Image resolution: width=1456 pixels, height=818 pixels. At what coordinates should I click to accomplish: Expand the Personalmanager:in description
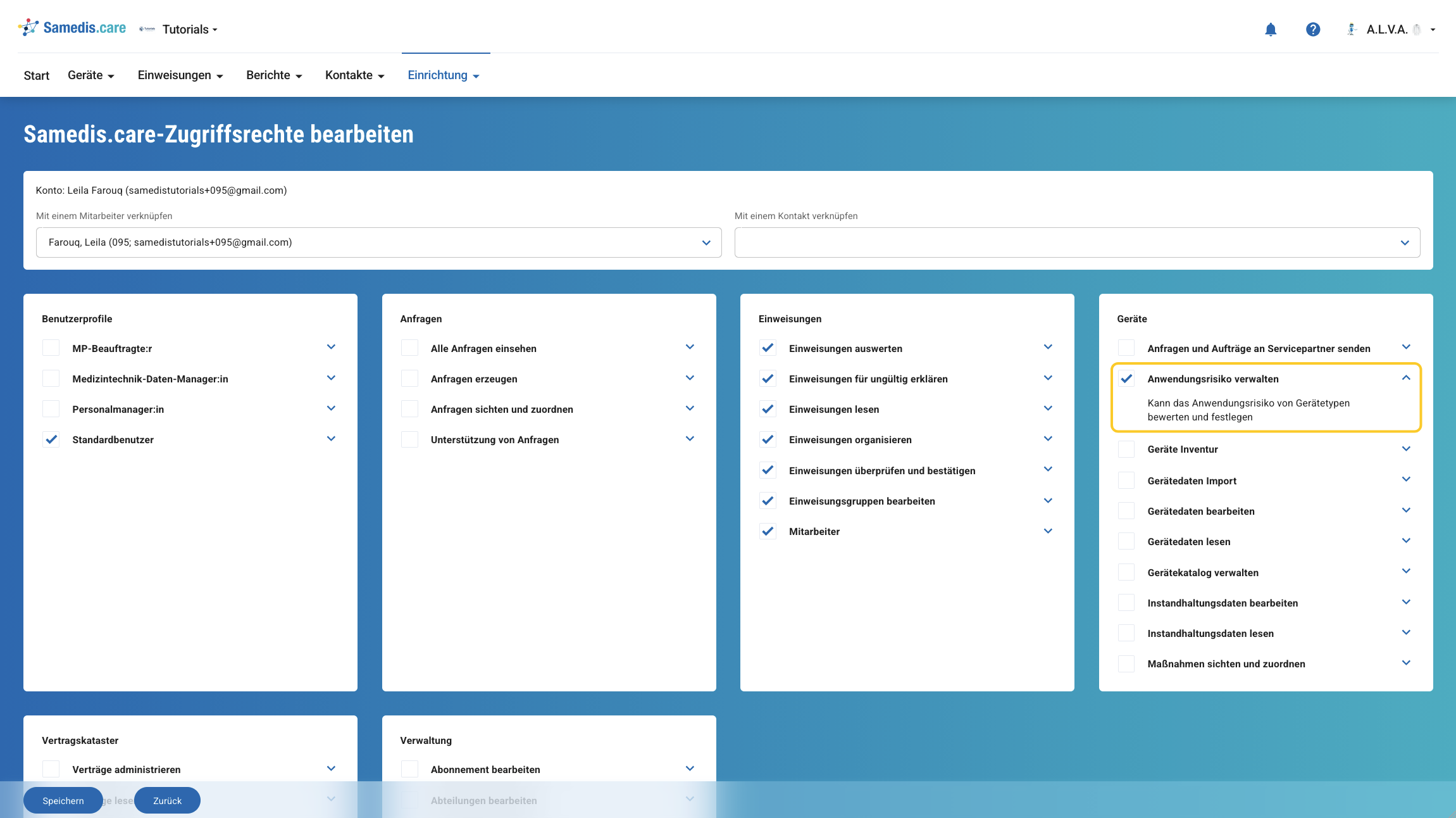[x=331, y=408]
